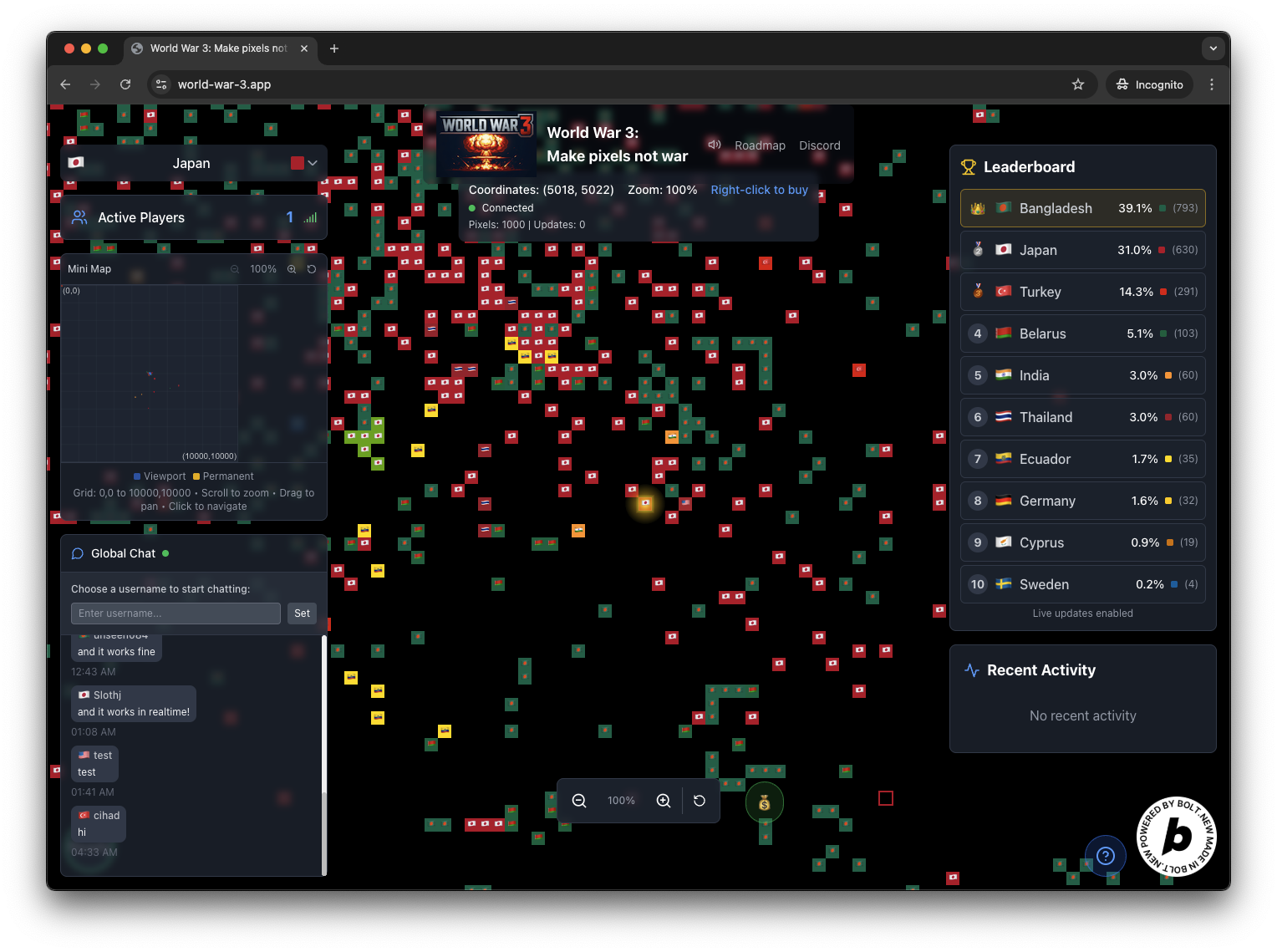The width and height of the screenshot is (1277, 952).
Task: Select Cyprus in the leaderboard
Action: pos(1083,542)
